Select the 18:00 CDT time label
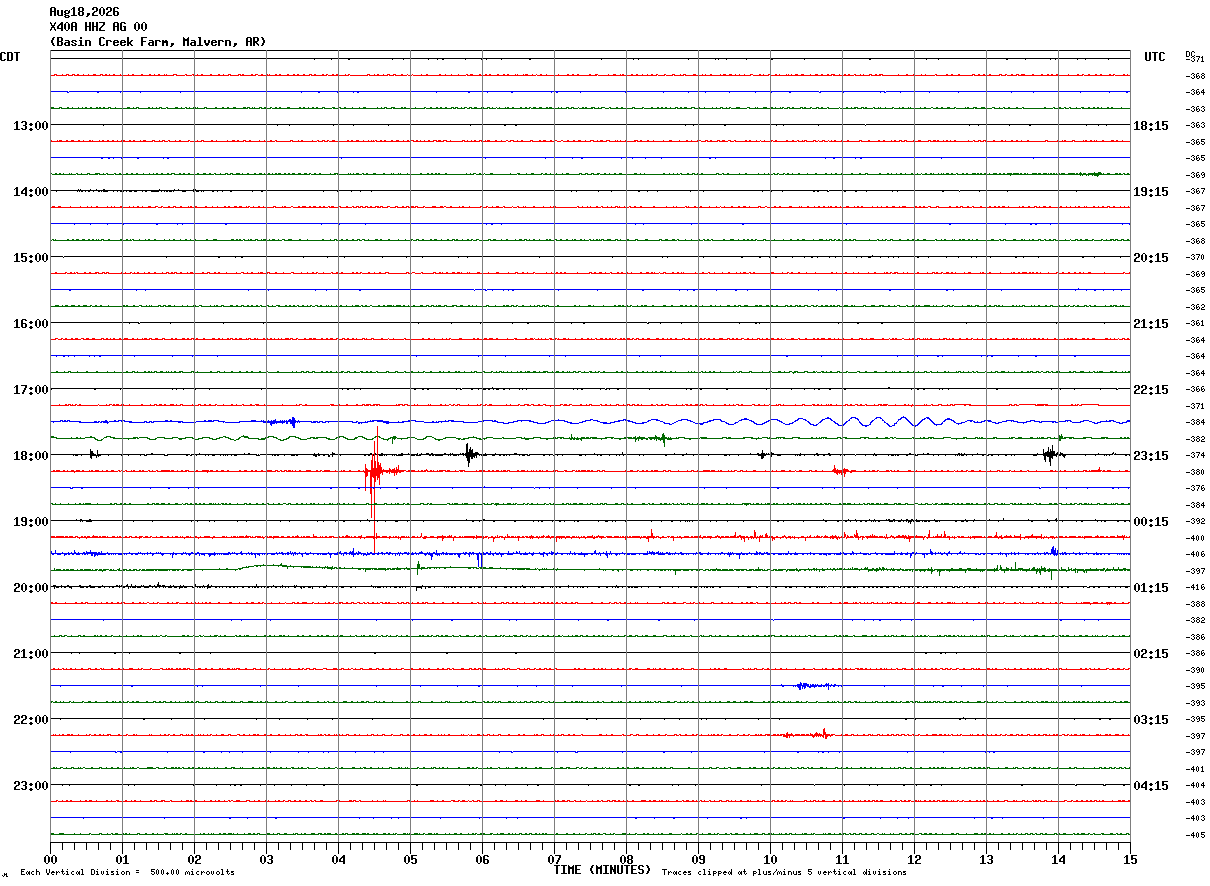The height and width of the screenshot is (886, 1210). 30,456
